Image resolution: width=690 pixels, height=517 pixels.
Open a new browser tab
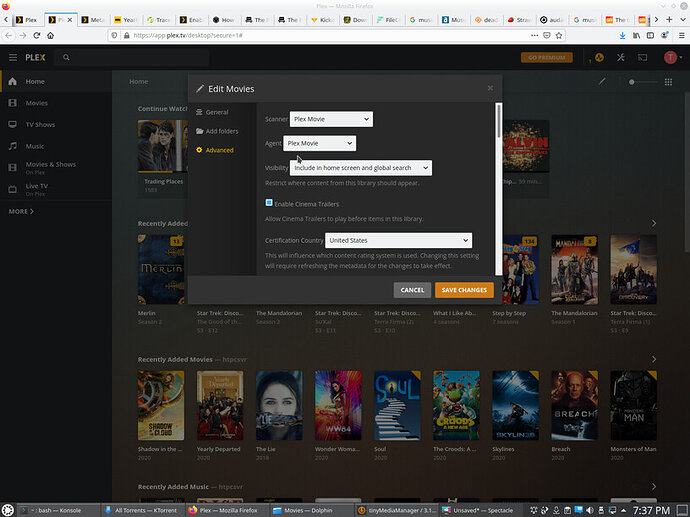pyautogui.click(x=669, y=19)
